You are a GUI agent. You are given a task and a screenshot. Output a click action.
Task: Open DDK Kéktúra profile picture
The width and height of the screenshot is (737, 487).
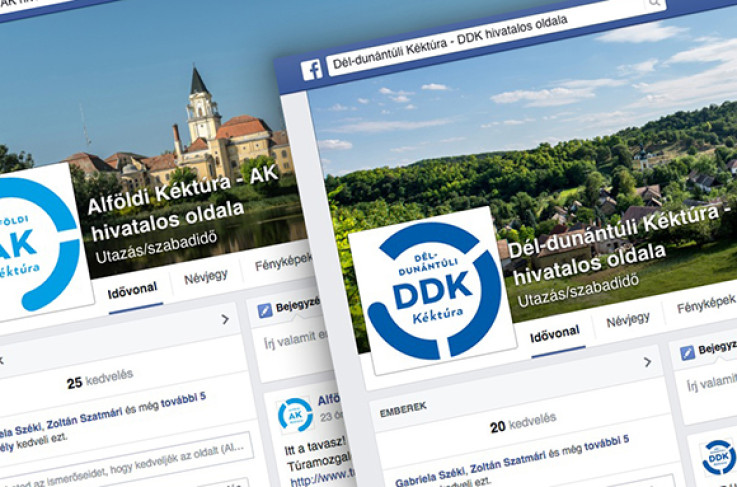pyautogui.click(x=433, y=291)
